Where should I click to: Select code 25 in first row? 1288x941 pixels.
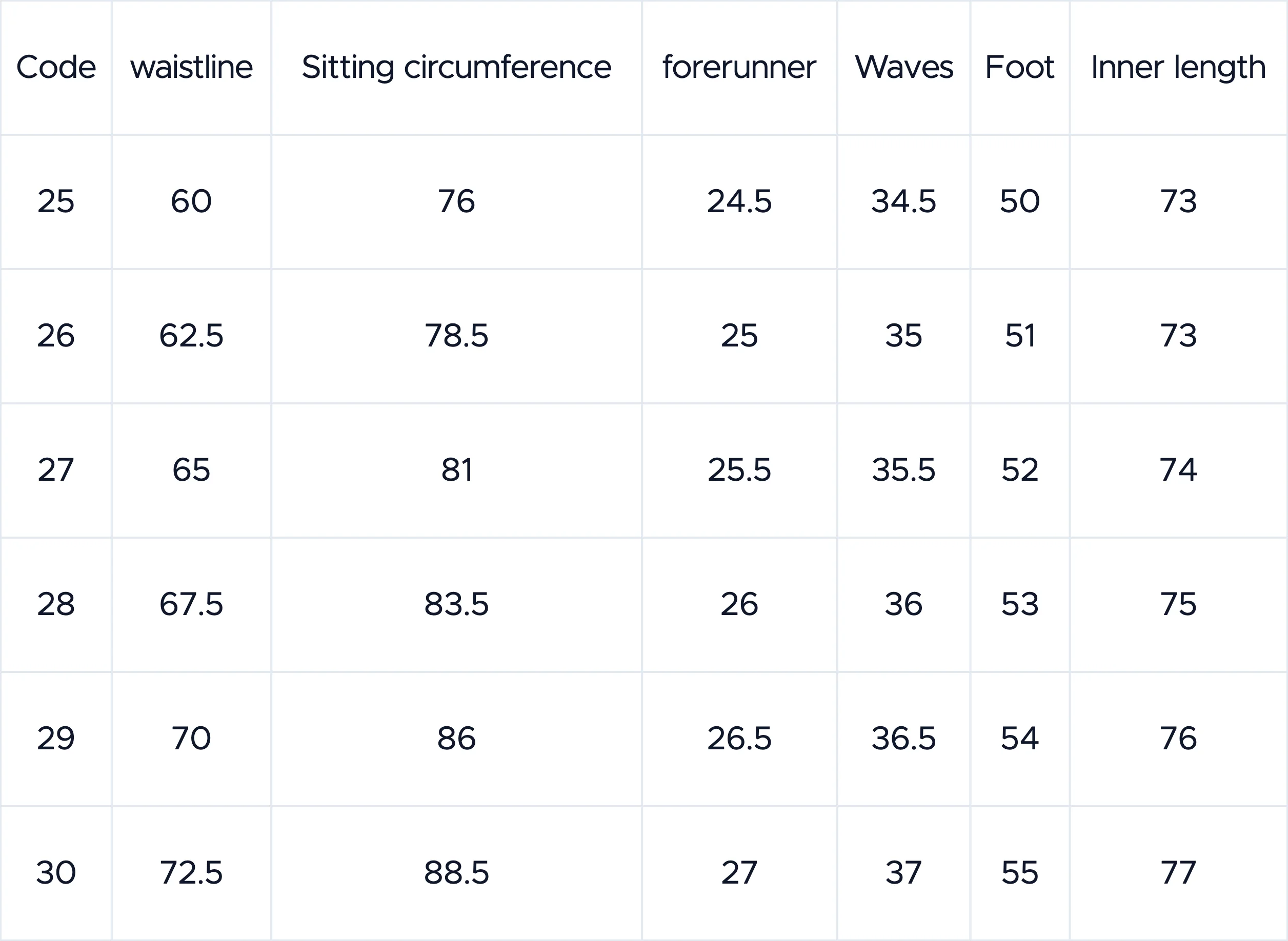click(56, 201)
